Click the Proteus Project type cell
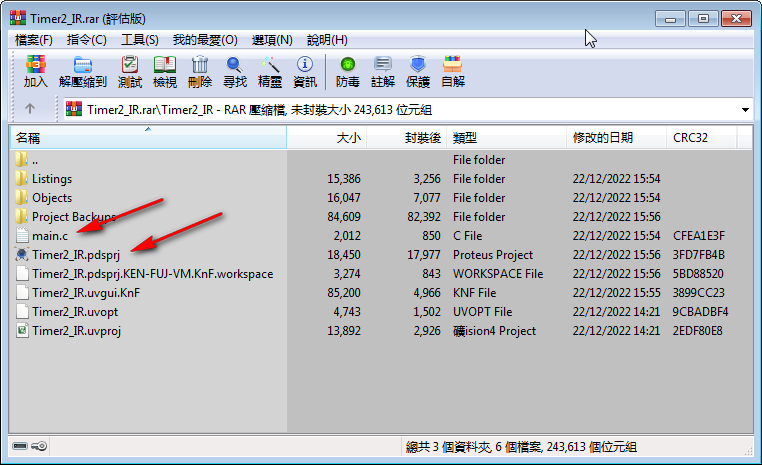The image size is (762, 465). point(493,255)
